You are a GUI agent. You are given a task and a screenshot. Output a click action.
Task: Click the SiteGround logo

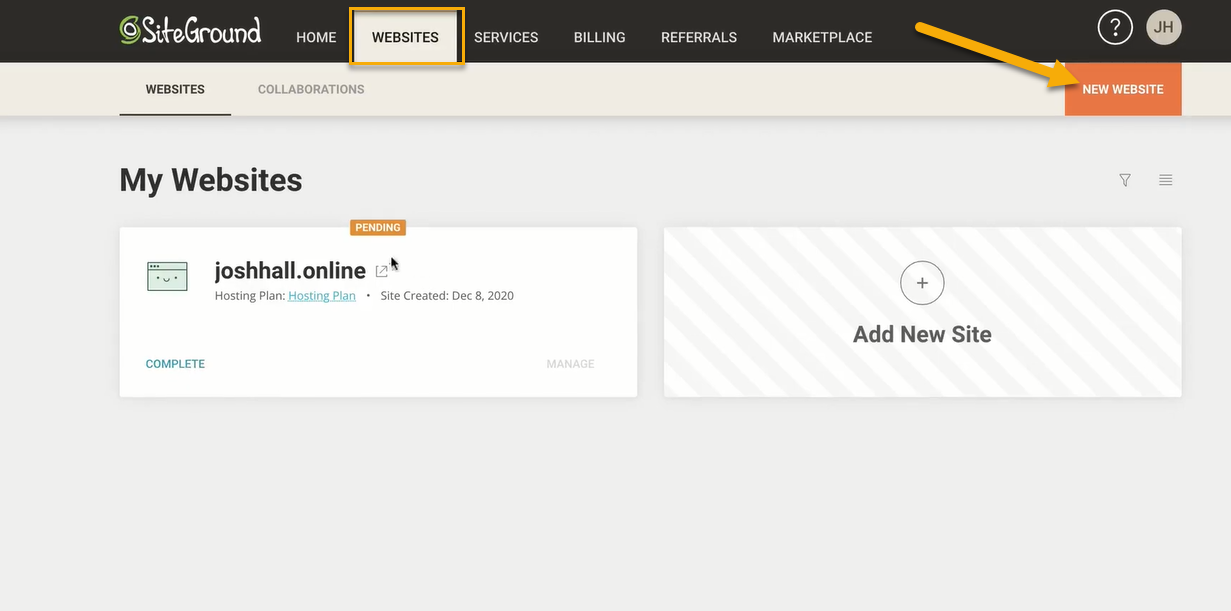coord(190,30)
